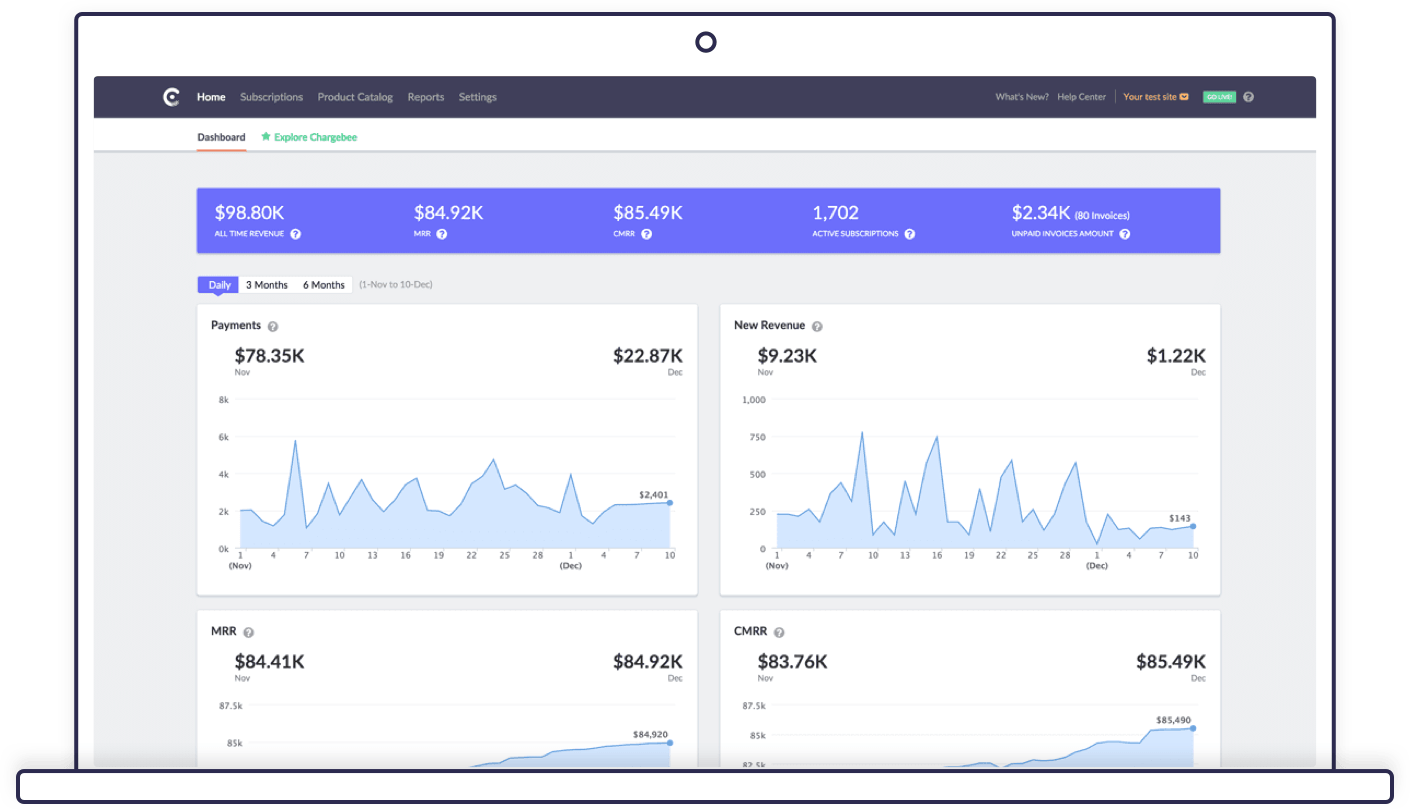Click Unpaid Invoices Amount help icon

pyautogui.click(x=1125, y=234)
